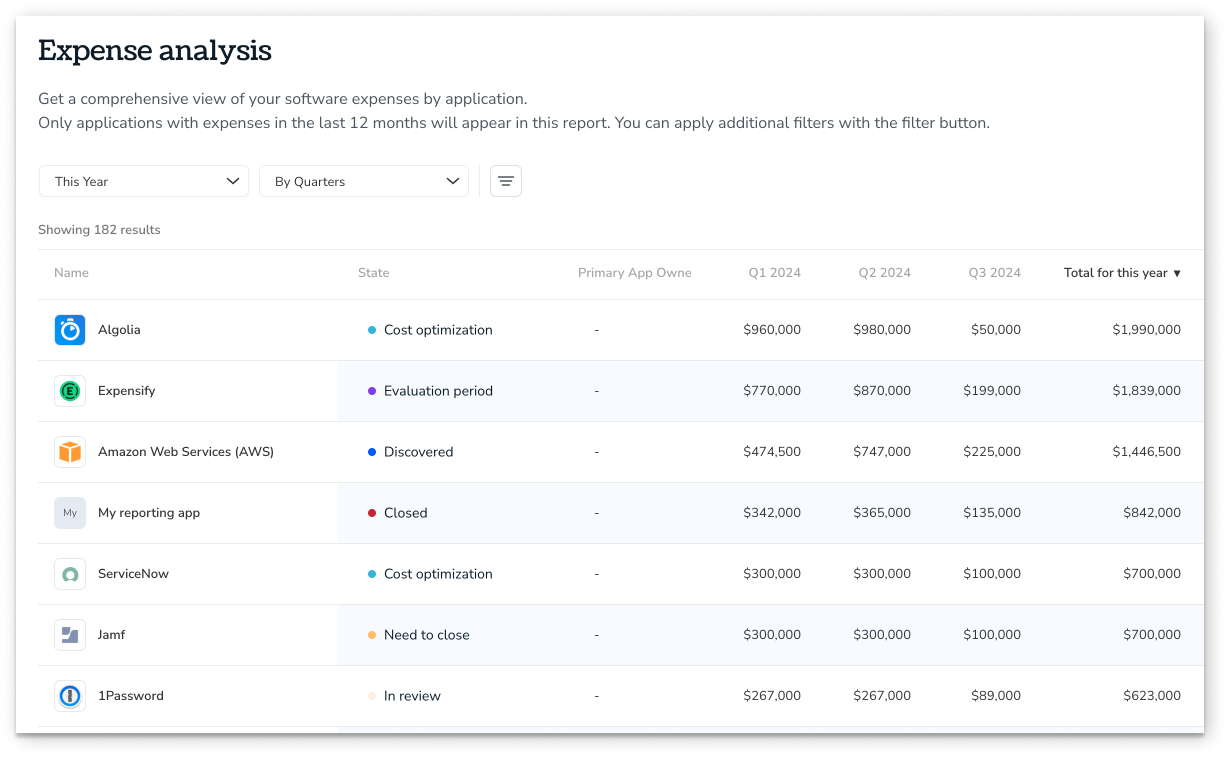
Task: Click the $1,839,000 total
Action: point(1146,391)
